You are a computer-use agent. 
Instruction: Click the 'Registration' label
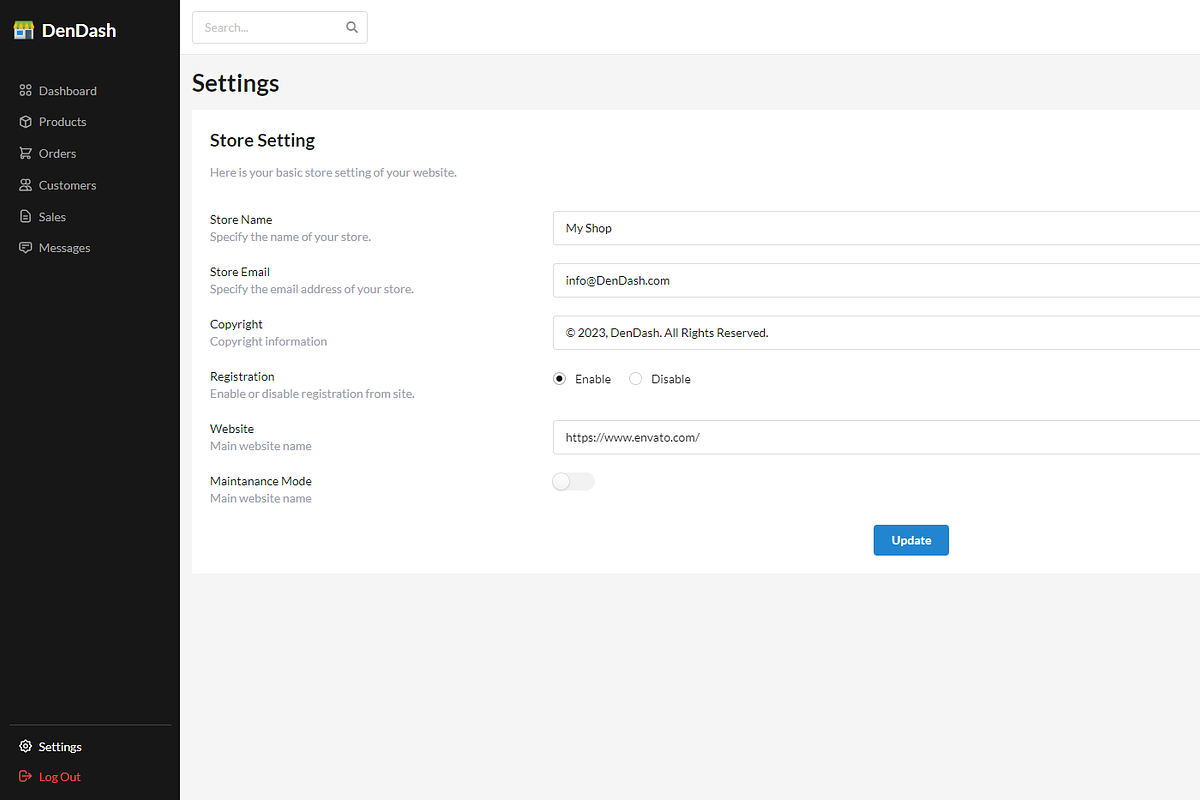point(242,377)
